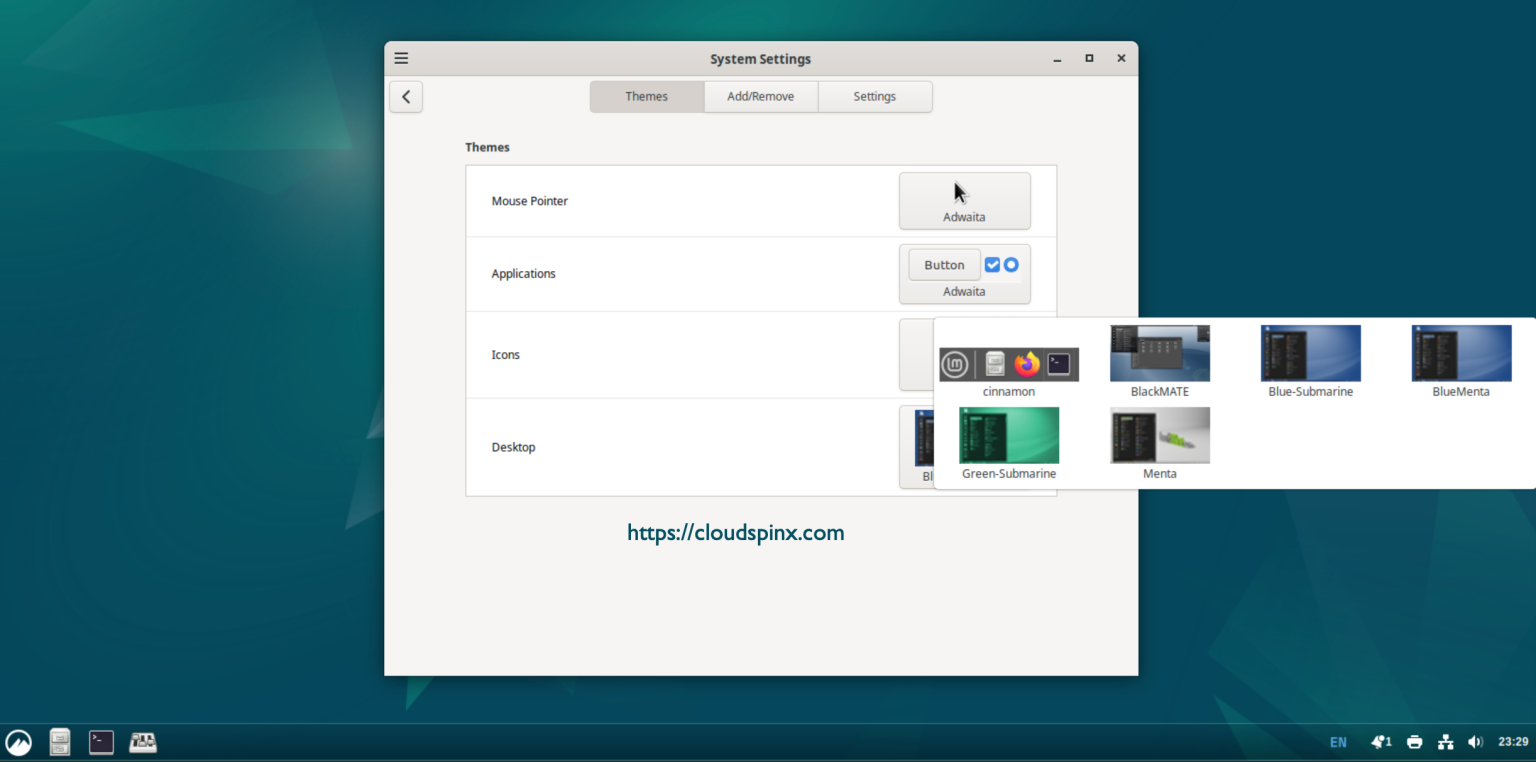Open the printer status tray icon

point(1414,741)
